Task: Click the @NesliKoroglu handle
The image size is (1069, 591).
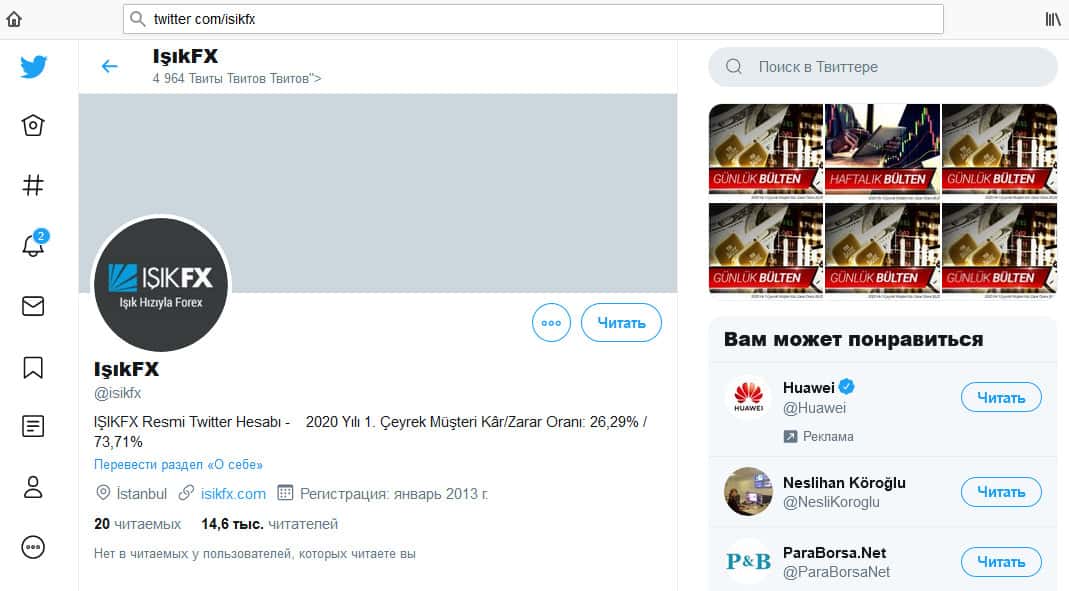Action: 831,502
